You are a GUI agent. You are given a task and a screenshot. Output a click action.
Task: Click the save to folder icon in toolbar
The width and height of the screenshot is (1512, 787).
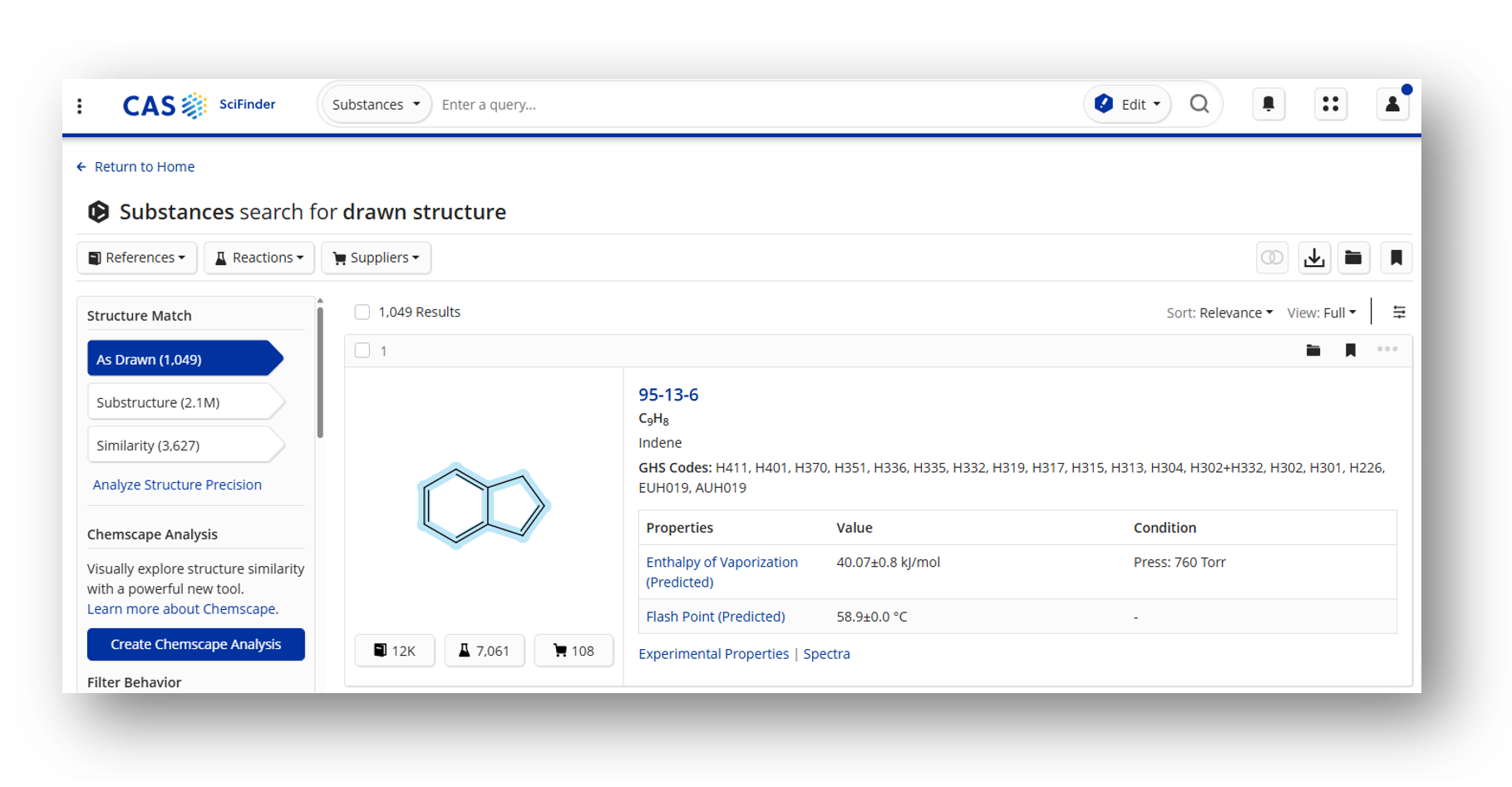(x=1354, y=258)
